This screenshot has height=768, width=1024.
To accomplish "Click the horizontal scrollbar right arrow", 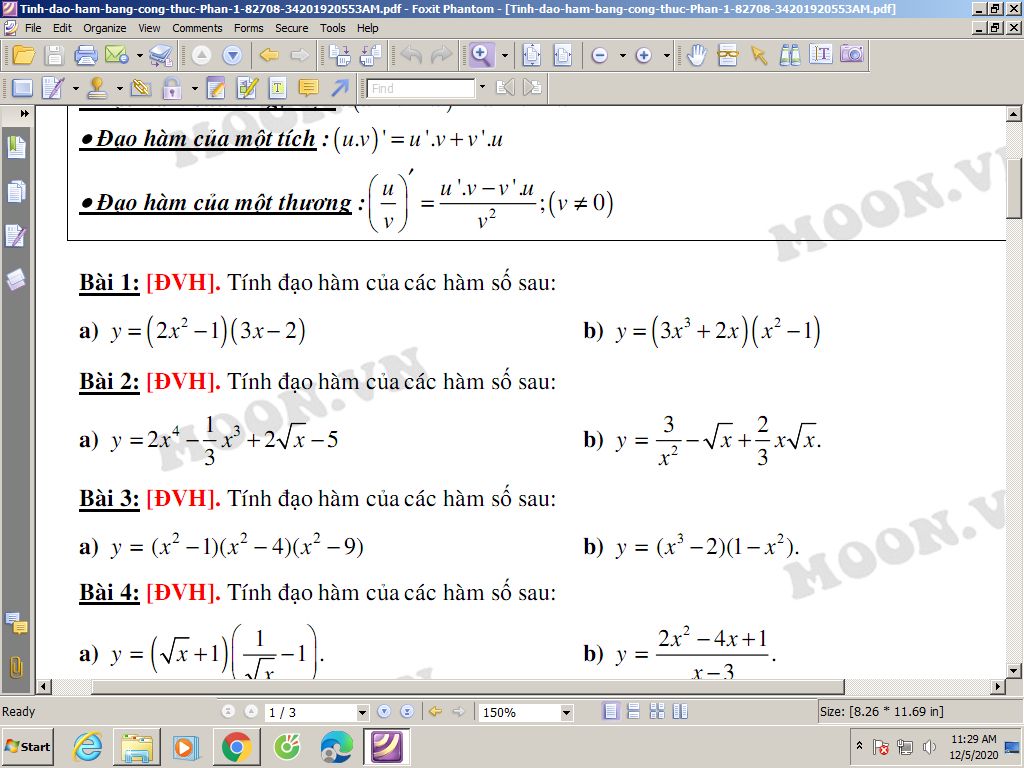I will pos(998,686).
